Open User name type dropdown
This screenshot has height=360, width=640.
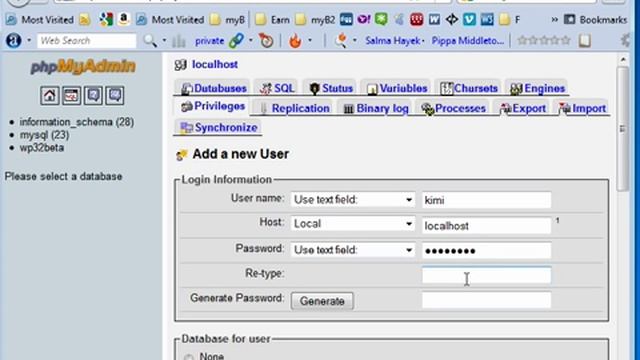coord(353,200)
